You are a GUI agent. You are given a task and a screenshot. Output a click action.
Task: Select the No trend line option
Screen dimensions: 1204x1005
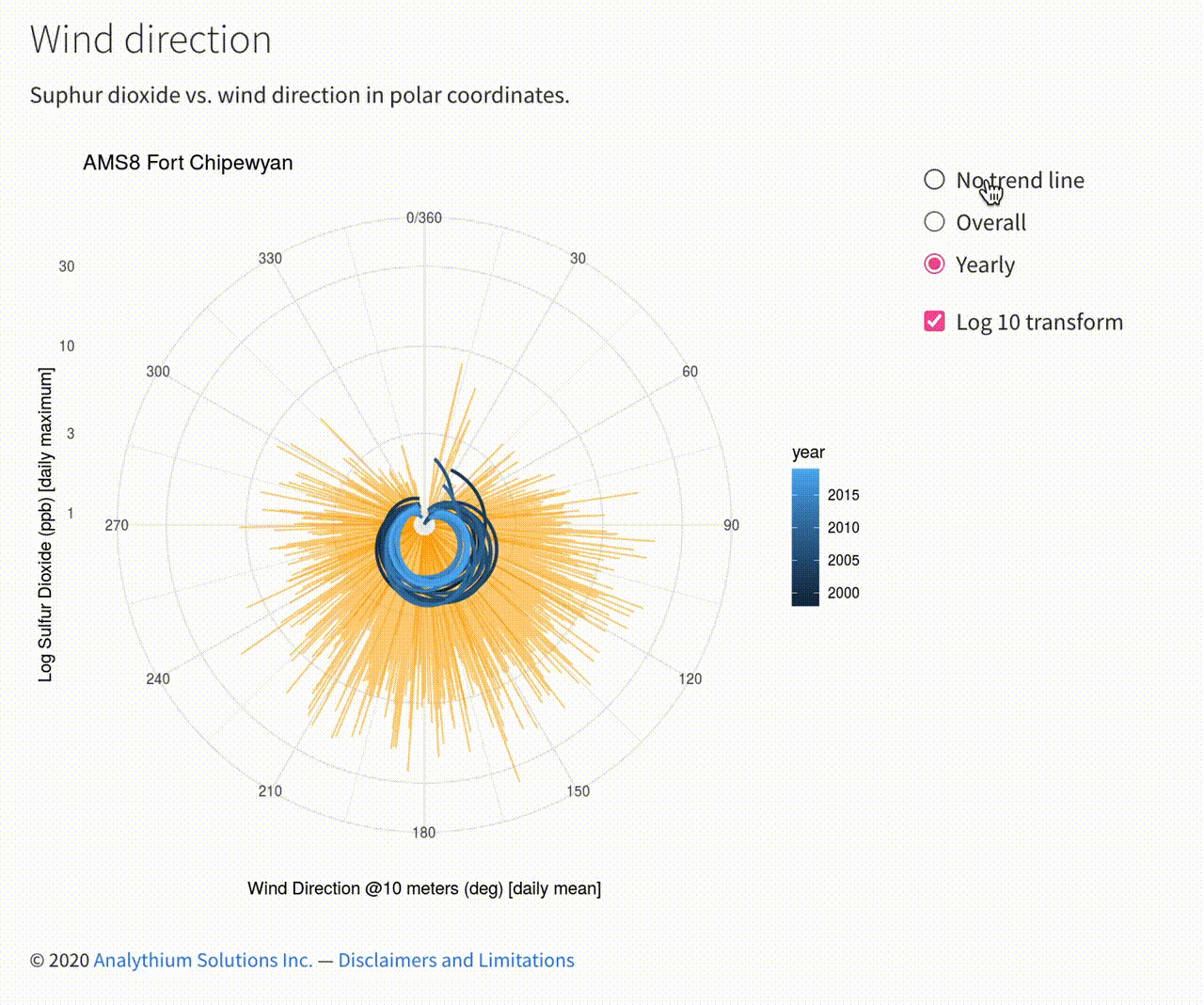(934, 180)
